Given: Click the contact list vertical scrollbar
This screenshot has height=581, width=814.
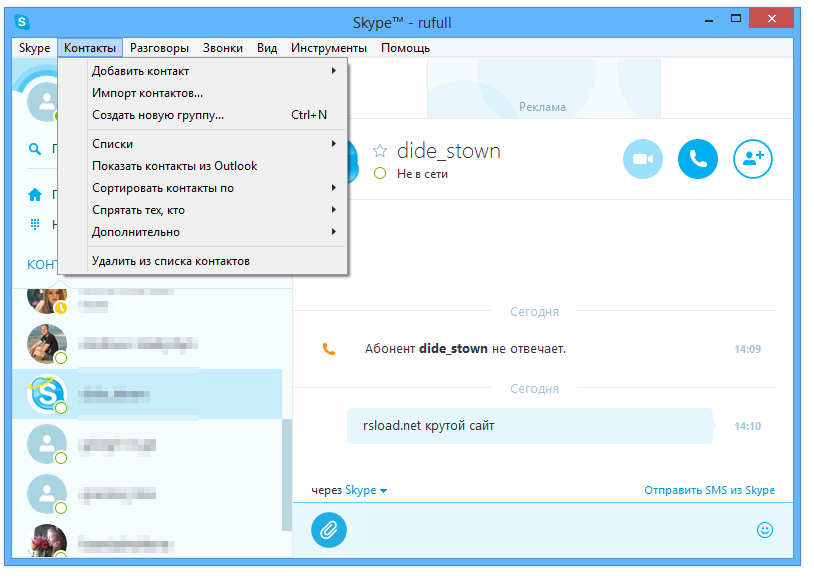Looking at the screenshot, I should pyautogui.click(x=287, y=475).
